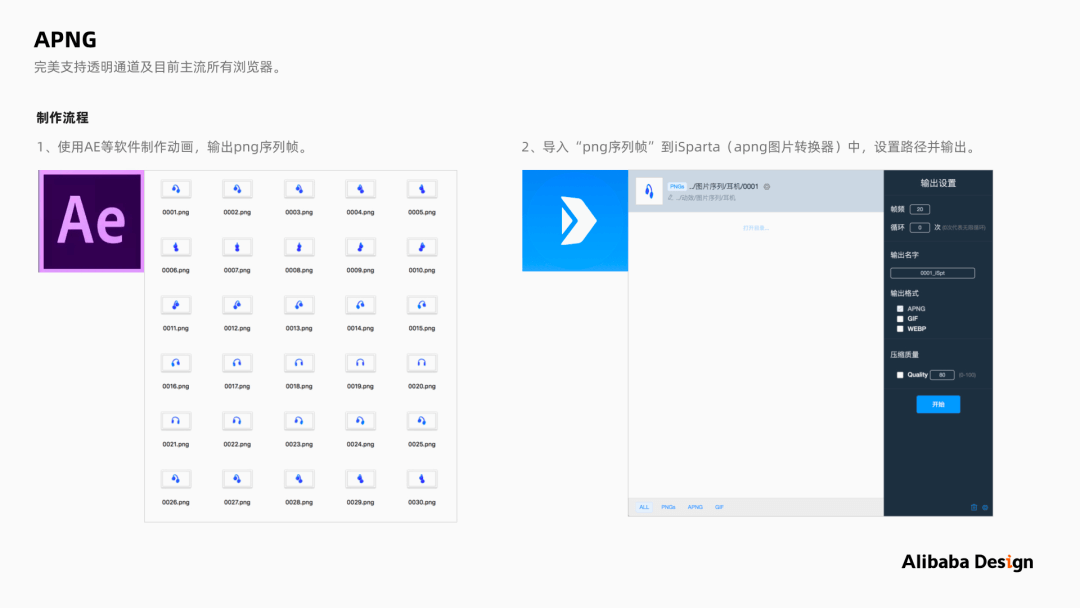Enable the GIF output format checkbox

click(900, 319)
